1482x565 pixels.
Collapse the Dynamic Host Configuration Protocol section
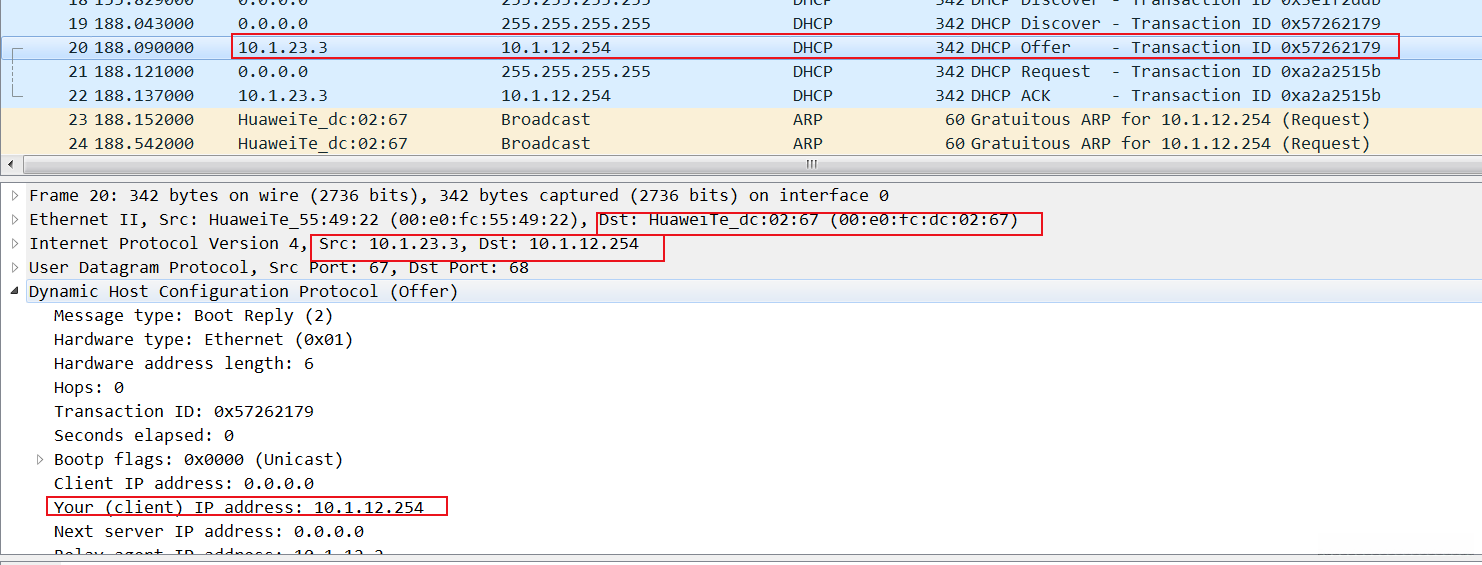pyautogui.click(x=15, y=291)
